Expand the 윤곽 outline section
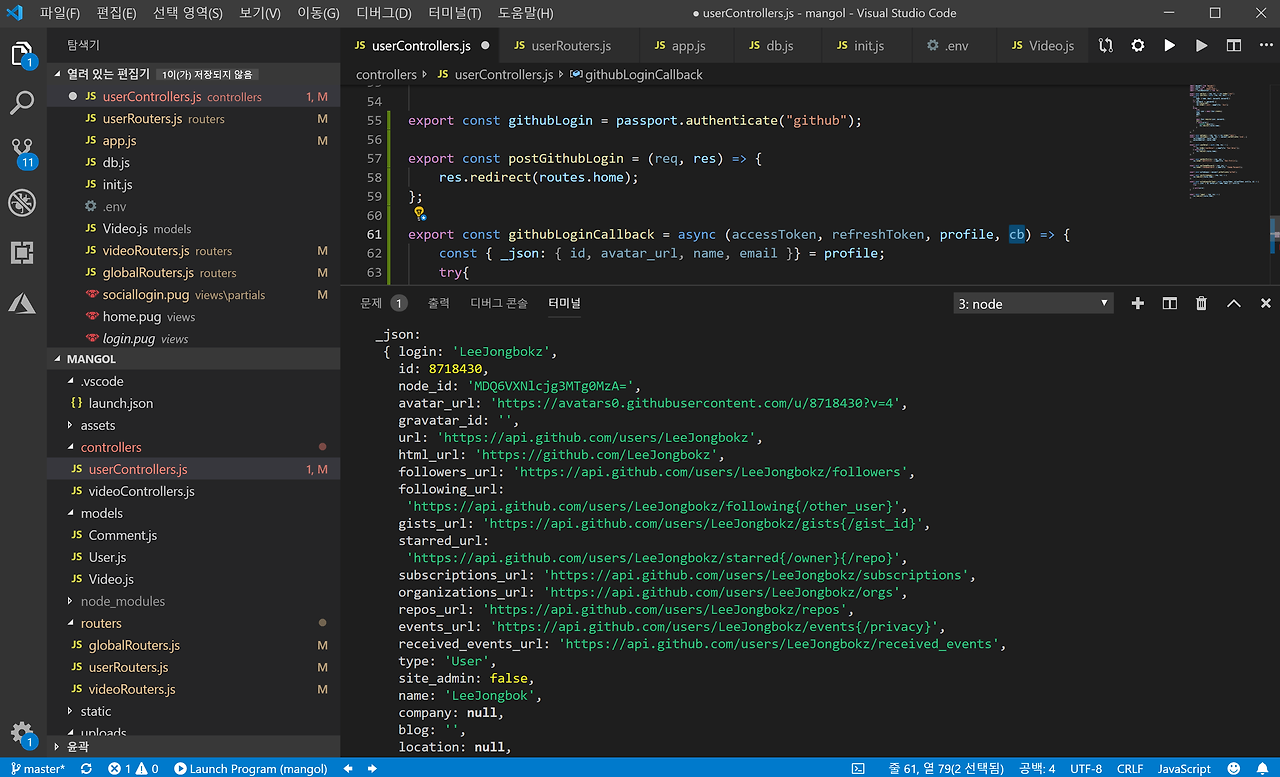Screen dimensions: 1280x777 pyautogui.click(x=77, y=746)
